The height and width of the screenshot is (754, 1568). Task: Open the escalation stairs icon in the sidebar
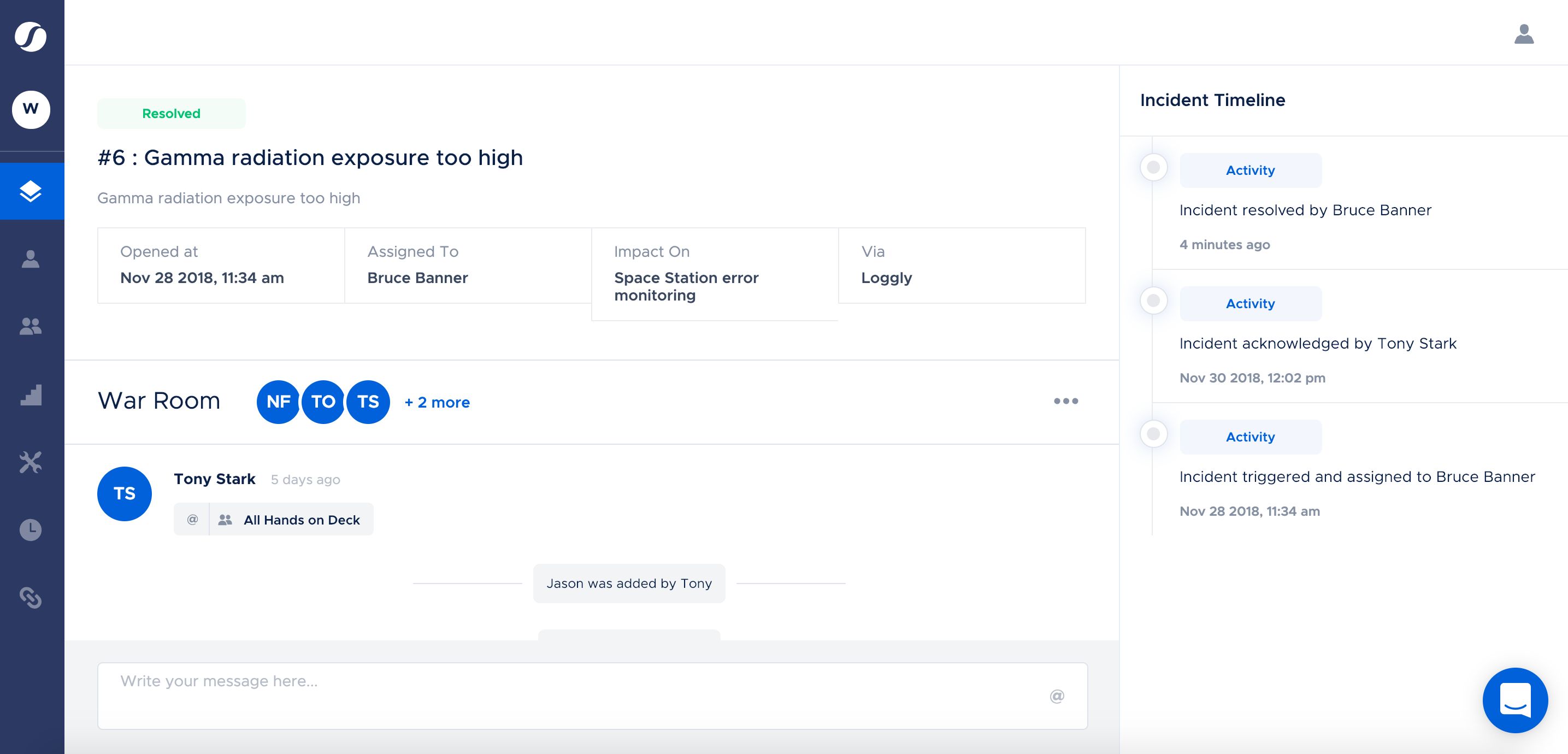[31, 395]
